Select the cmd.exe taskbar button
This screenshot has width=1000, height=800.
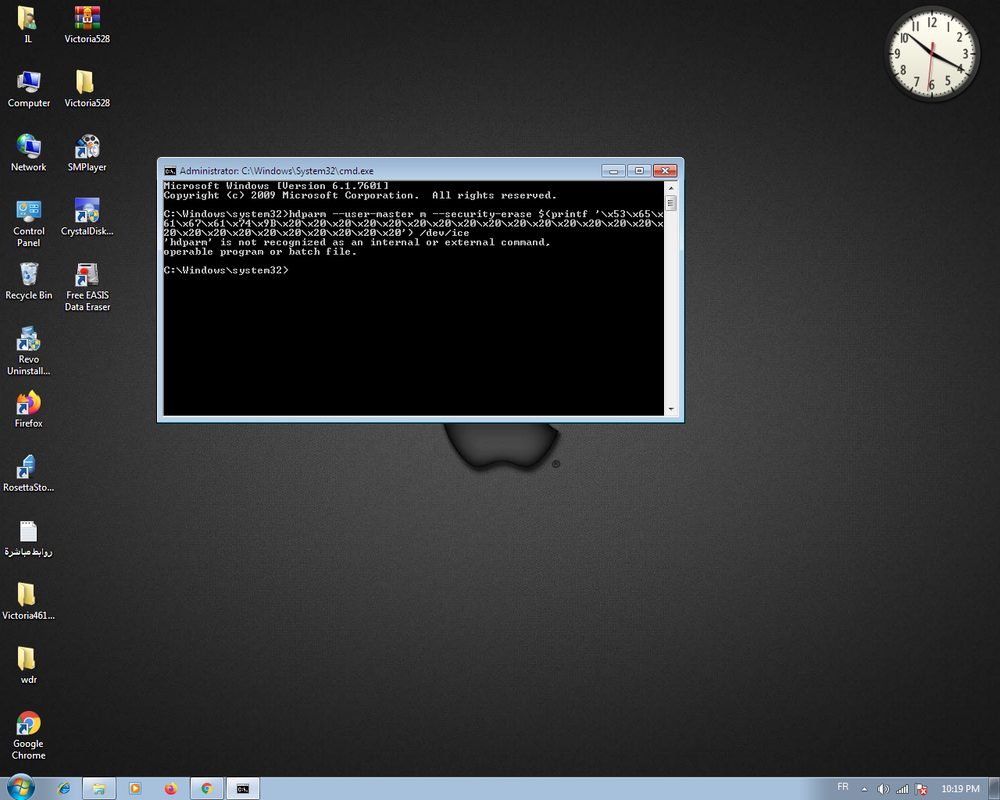point(243,789)
